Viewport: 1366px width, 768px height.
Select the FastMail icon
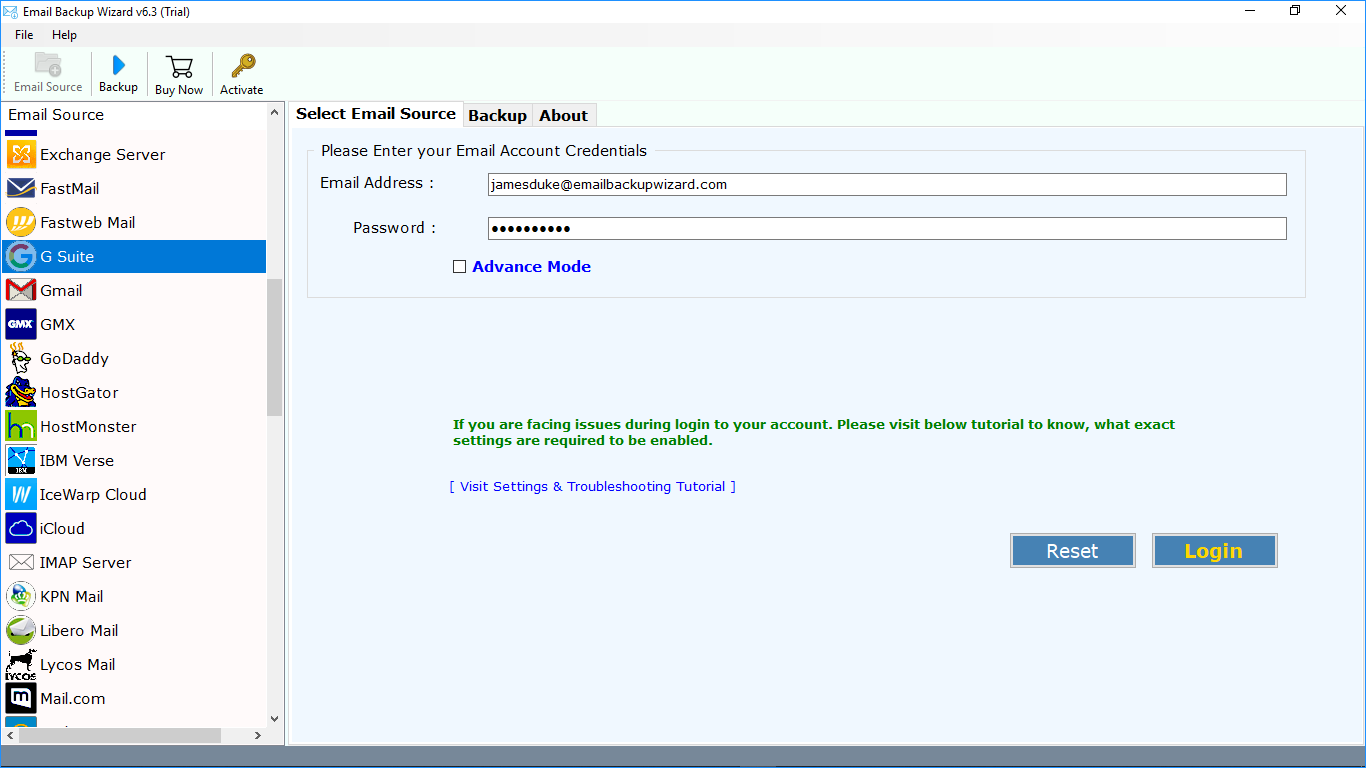pos(21,188)
